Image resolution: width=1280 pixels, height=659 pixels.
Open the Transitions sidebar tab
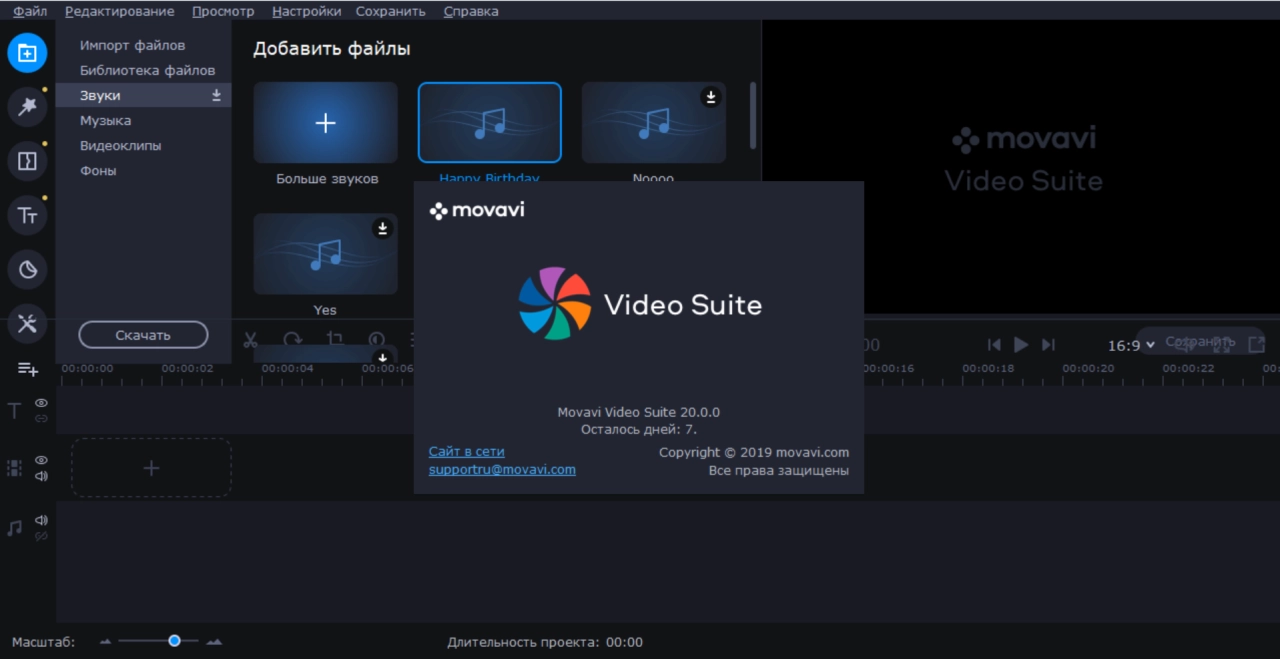click(x=27, y=161)
